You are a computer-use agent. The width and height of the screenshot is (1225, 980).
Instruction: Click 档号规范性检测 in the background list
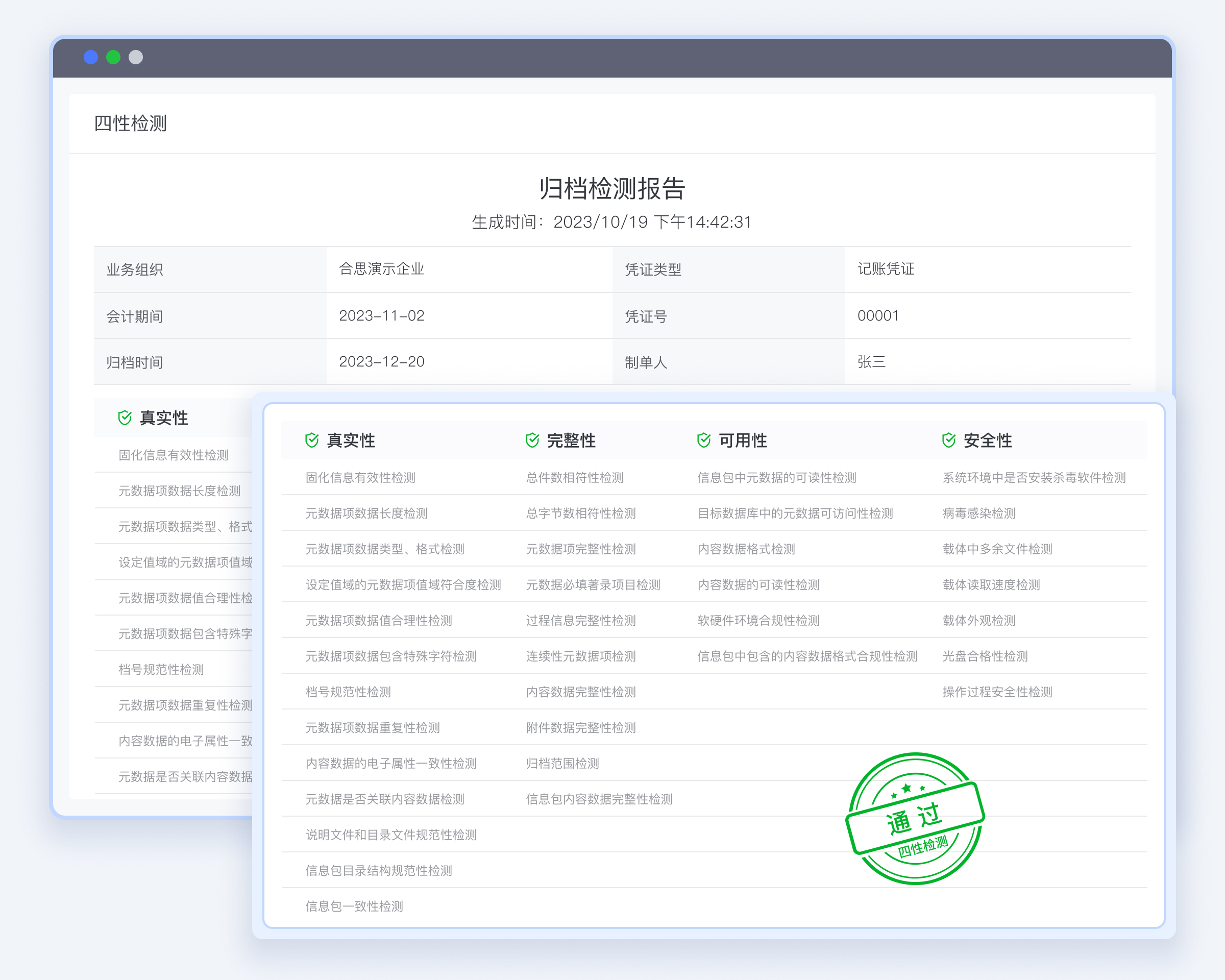(x=161, y=670)
